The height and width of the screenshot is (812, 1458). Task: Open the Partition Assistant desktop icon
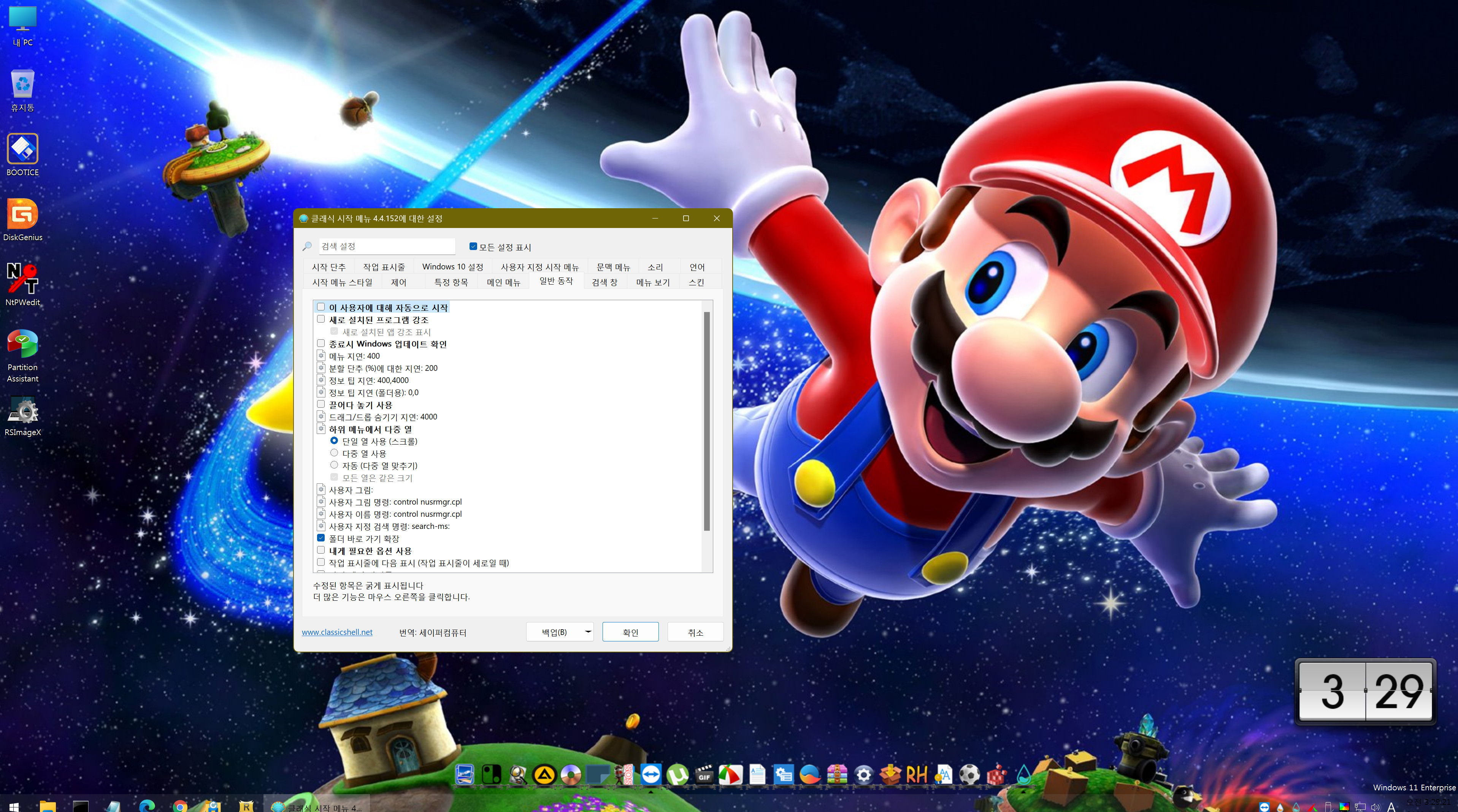pyautogui.click(x=23, y=356)
